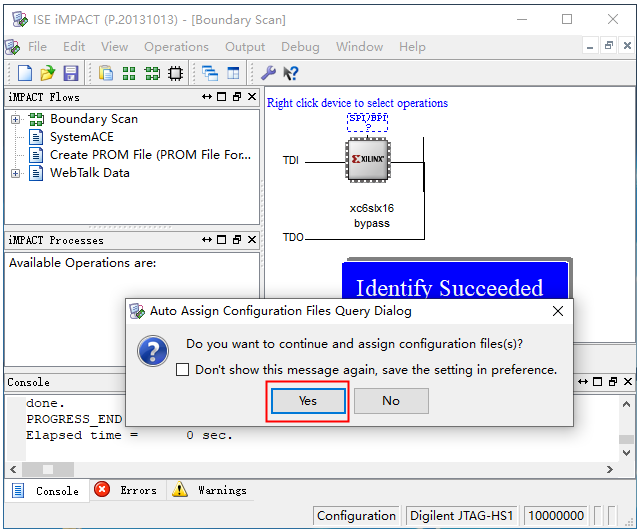Click the Save floppy disk icon
The height and width of the screenshot is (532, 640).
point(70,73)
